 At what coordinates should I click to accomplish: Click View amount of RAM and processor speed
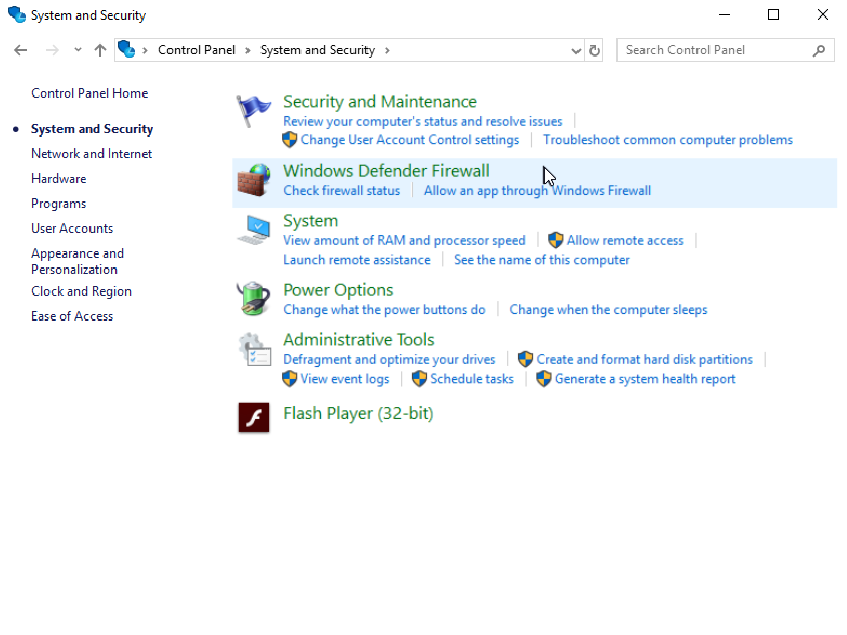click(404, 240)
